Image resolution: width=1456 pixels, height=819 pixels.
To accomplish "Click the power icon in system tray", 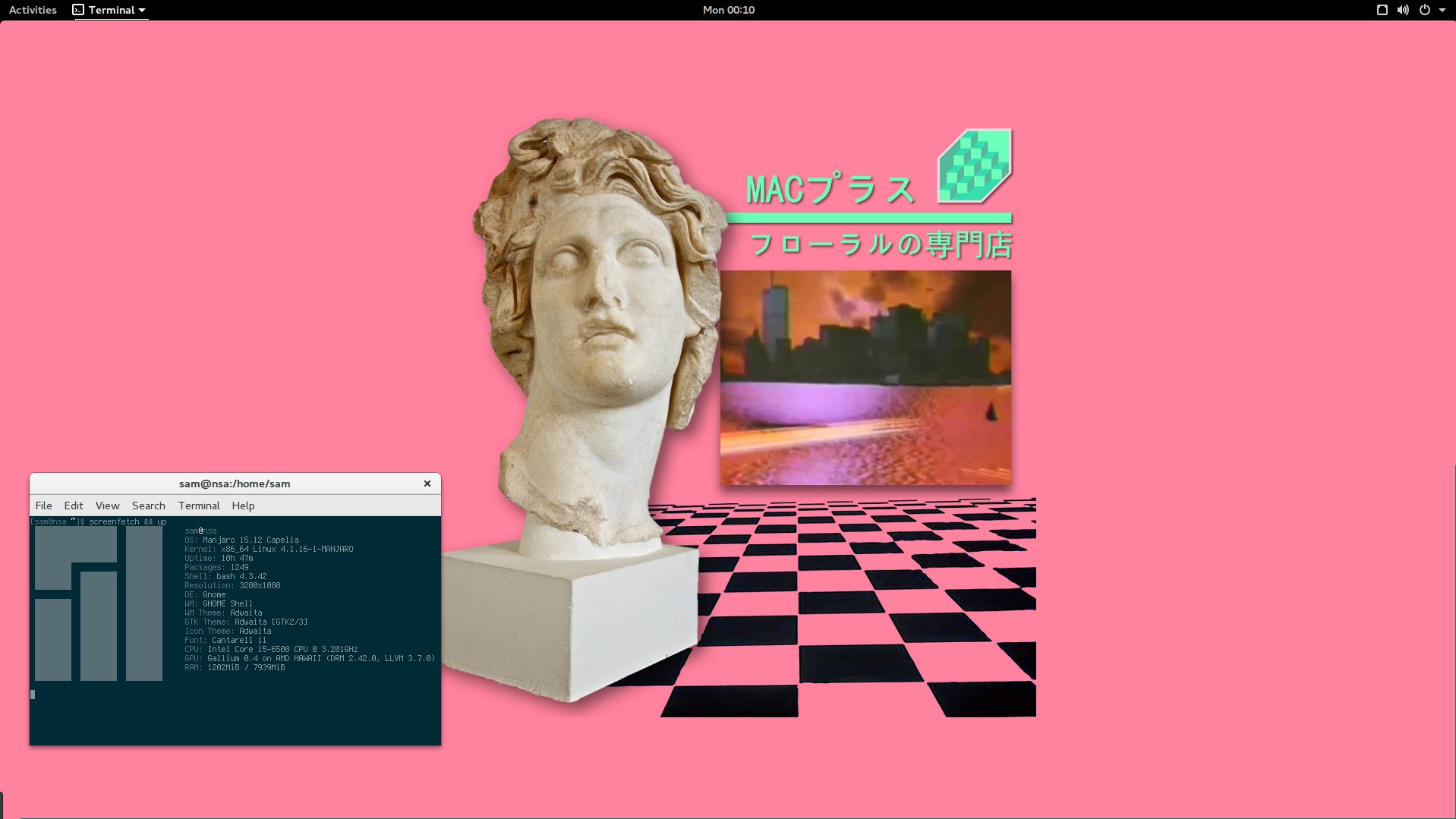I will 1425,10.
